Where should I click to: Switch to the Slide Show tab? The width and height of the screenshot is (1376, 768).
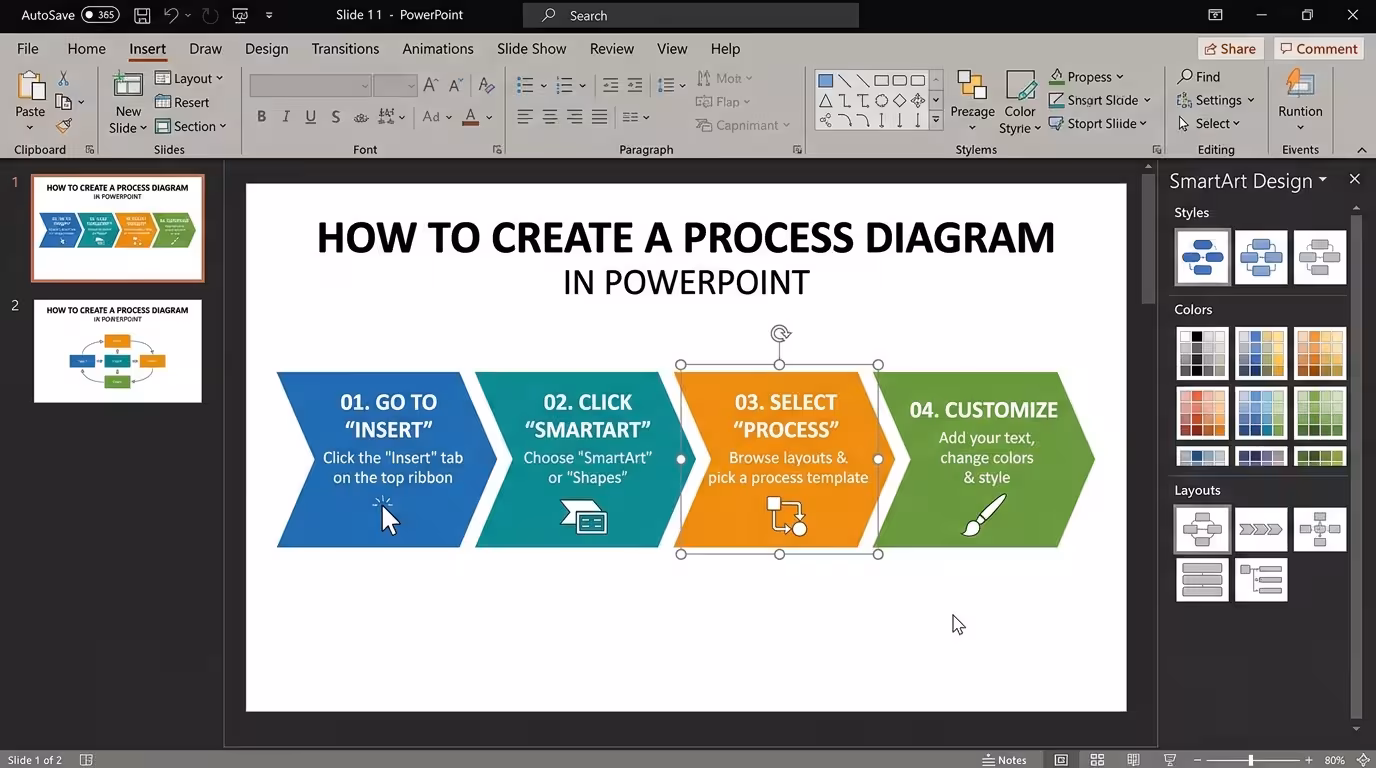pyautogui.click(x=532, y=48)
